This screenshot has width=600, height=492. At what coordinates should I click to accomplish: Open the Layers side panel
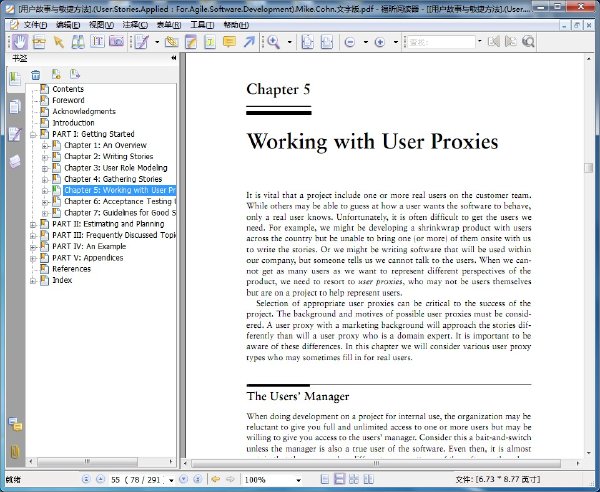(x=15, y=161)
